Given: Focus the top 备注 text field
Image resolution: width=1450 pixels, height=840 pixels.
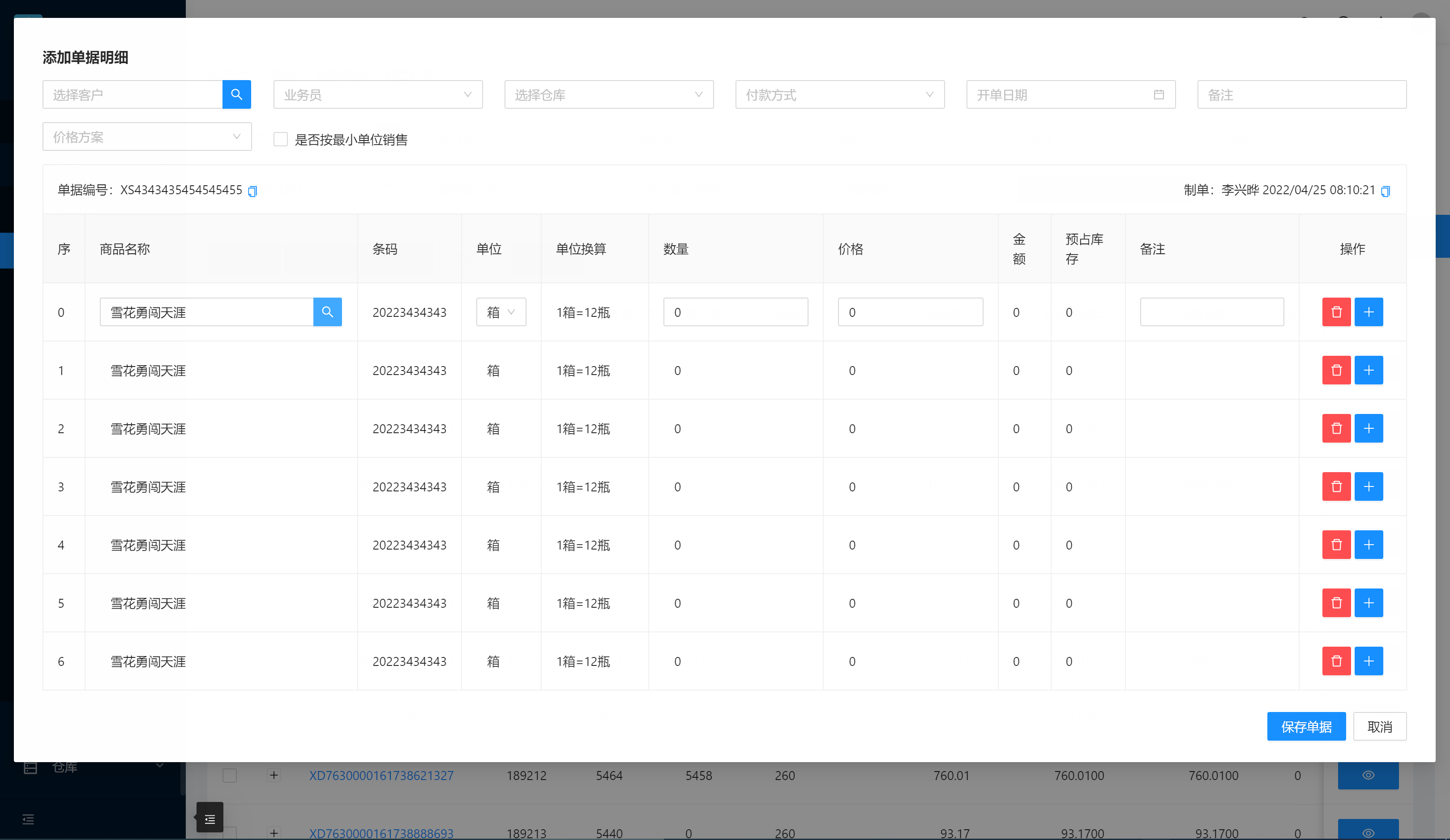Looking at the screenshot, I should pos(1301,94).
